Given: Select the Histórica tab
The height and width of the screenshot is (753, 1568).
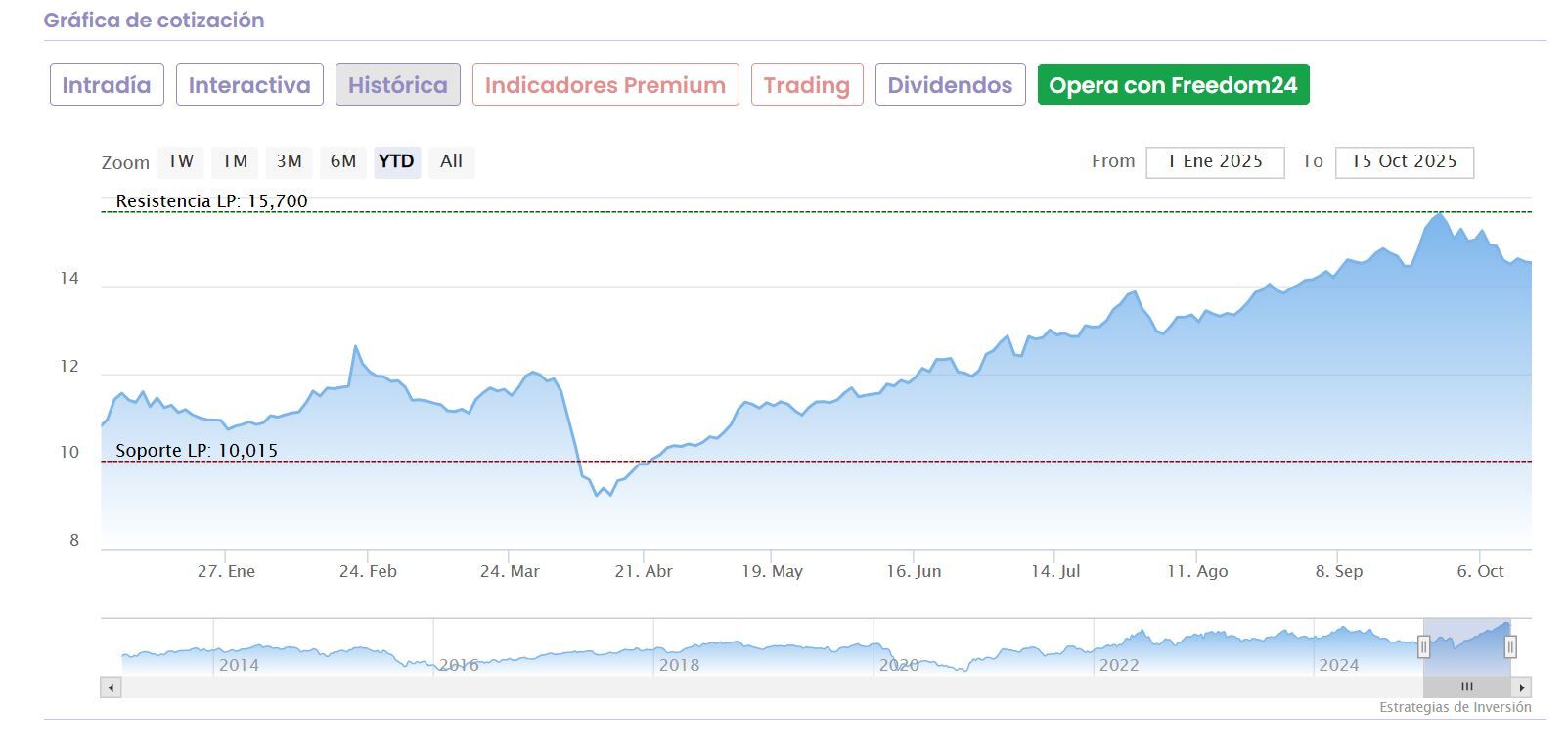Looking at the screenshot, I should (x=397, y=85).
